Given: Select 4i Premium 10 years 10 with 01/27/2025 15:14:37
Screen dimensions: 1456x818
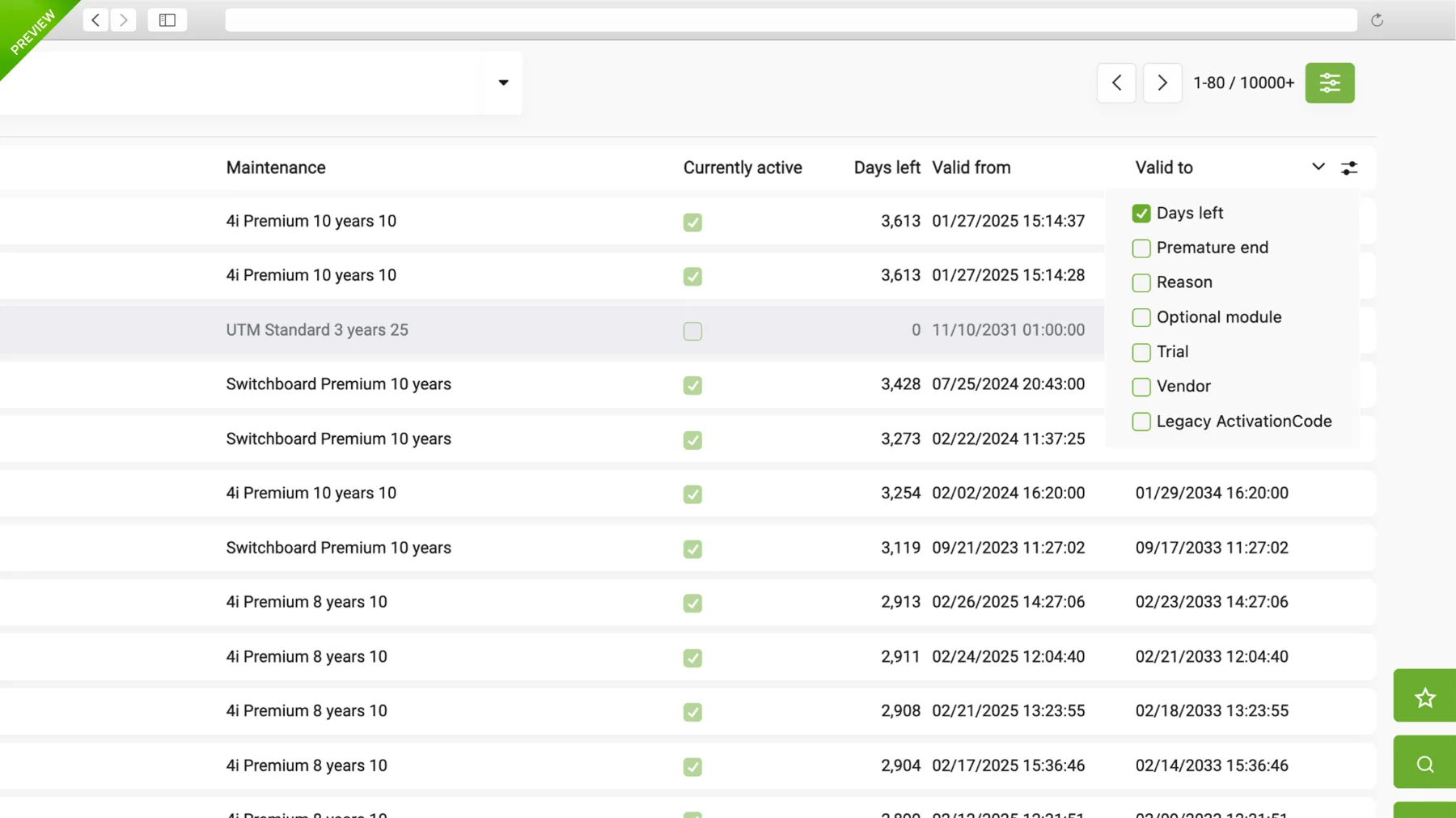Looking at the screenshot, I should pyautogui.click(x=552, y=221).
